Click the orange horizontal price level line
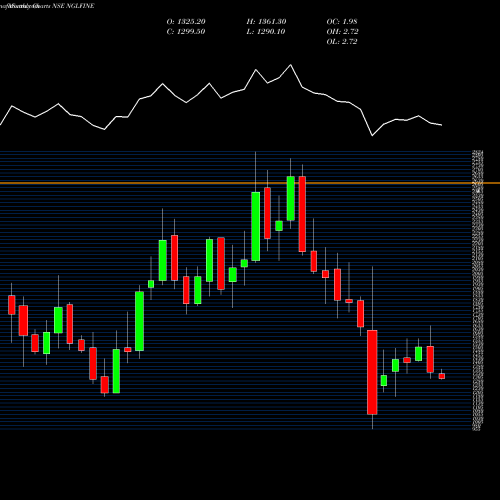 250,183
